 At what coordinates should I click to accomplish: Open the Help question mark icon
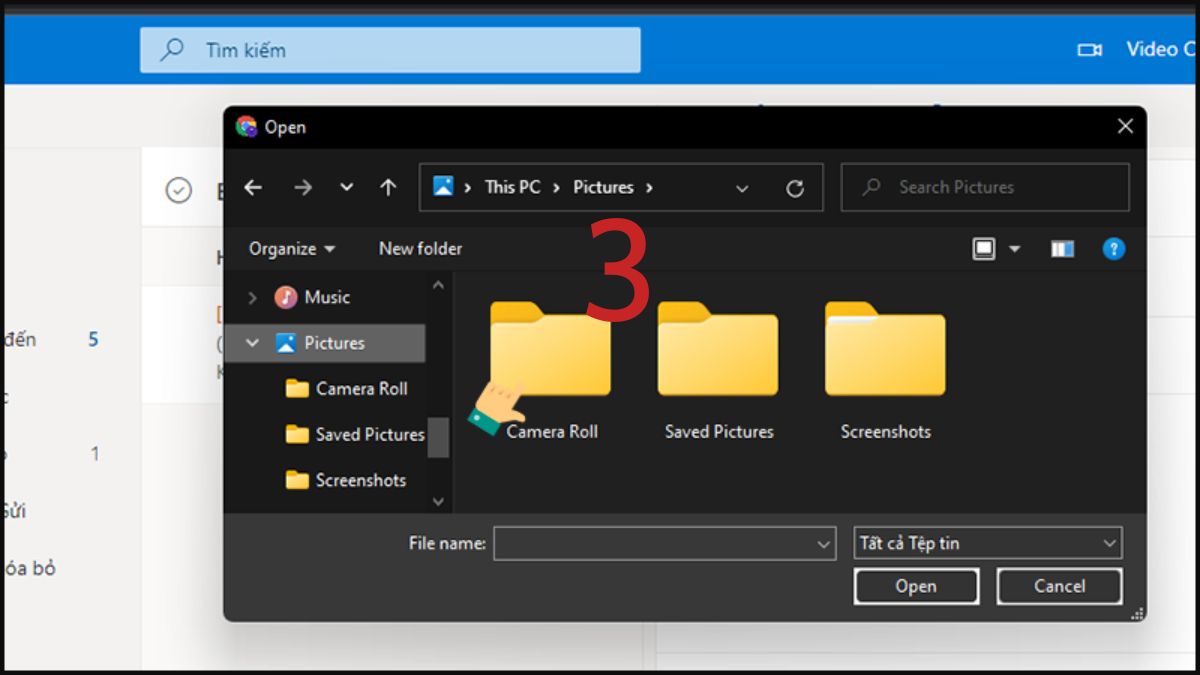coord(1114,249)
